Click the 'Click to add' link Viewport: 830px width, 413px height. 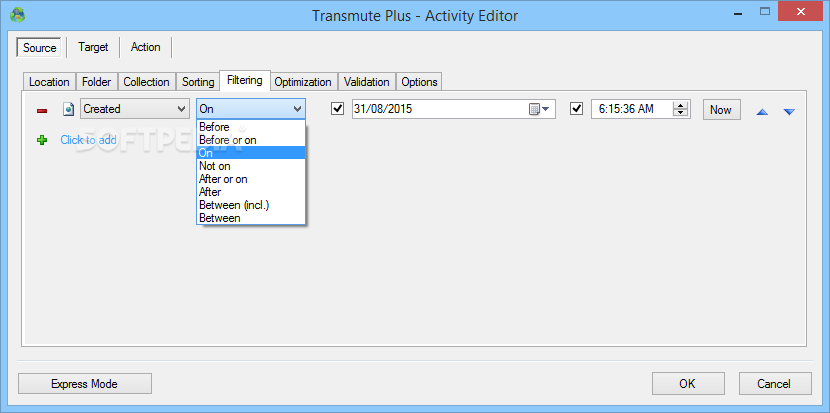[88, 140]
